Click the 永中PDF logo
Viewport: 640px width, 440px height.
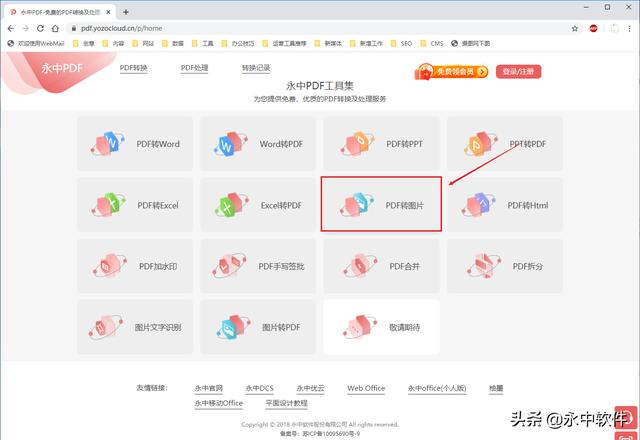point(62,68)
